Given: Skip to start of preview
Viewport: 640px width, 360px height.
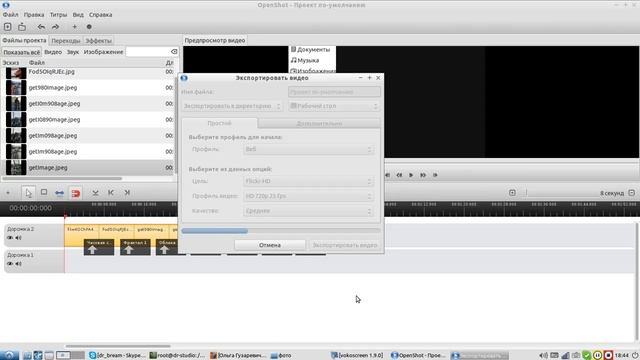Looking at the screenshot, I should tap(387, 175).
